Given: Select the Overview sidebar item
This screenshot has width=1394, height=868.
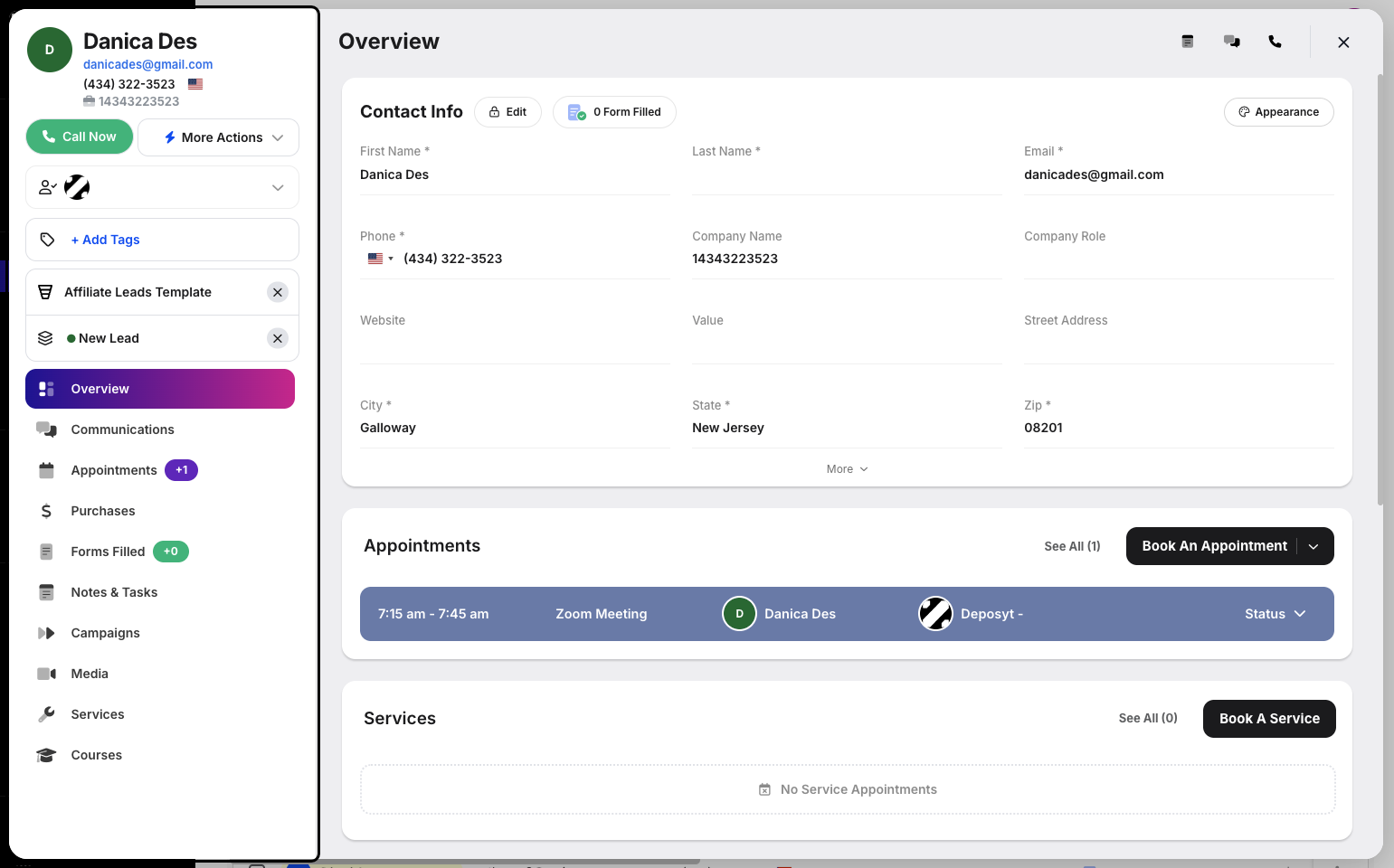Looking at the screenshot, I should pos(160,389).
